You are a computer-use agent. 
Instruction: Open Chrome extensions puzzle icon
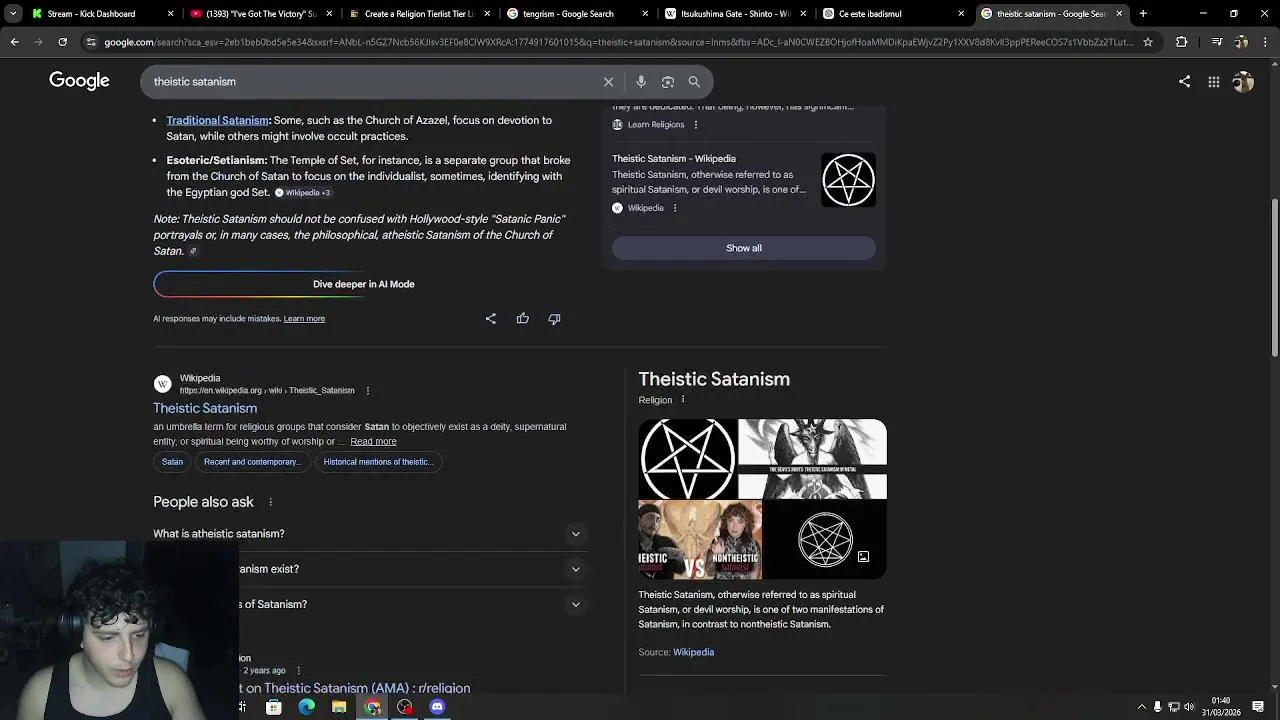click(x=1181, y=42)
